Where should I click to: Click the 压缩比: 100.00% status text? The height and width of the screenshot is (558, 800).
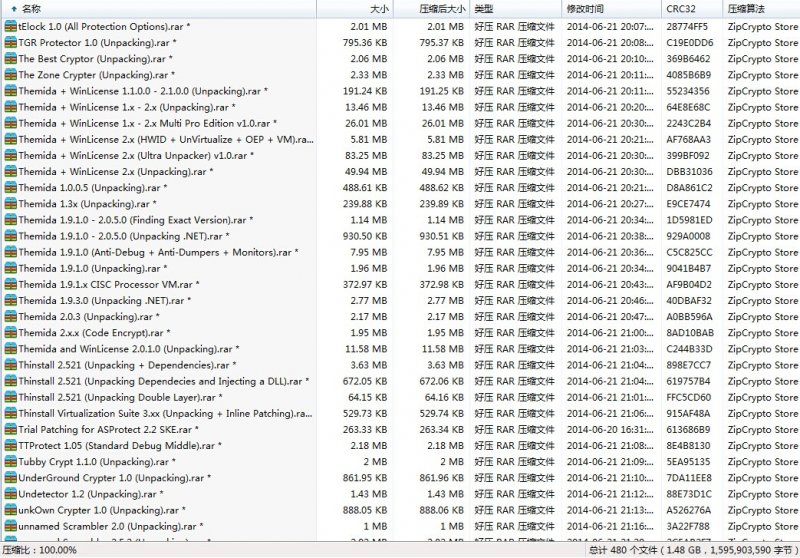[x=40, y=550]
